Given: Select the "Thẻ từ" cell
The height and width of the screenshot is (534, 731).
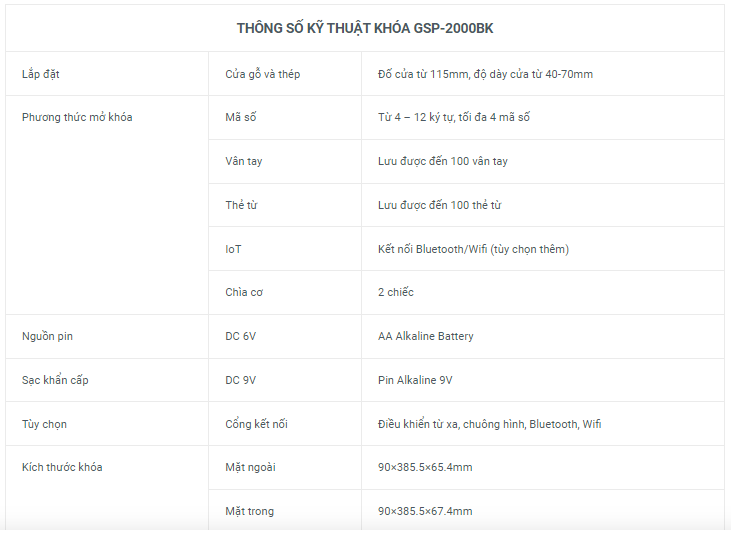Looking at the screenshot, I should (x=242, y=205).
